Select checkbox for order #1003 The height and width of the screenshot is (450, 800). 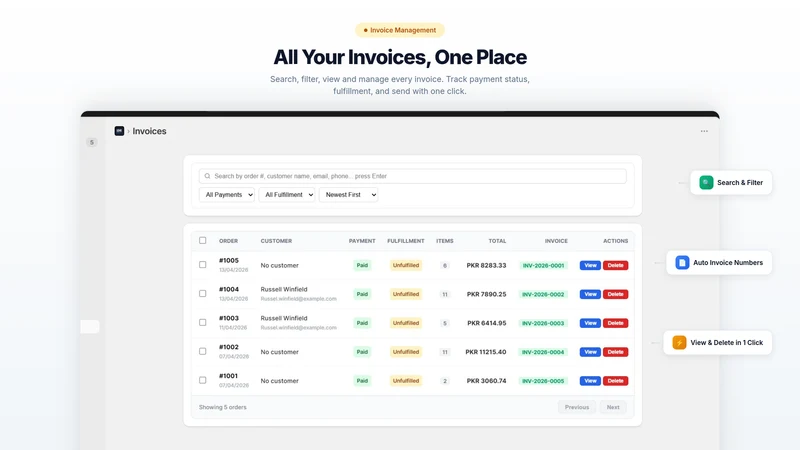pos(203,322)
